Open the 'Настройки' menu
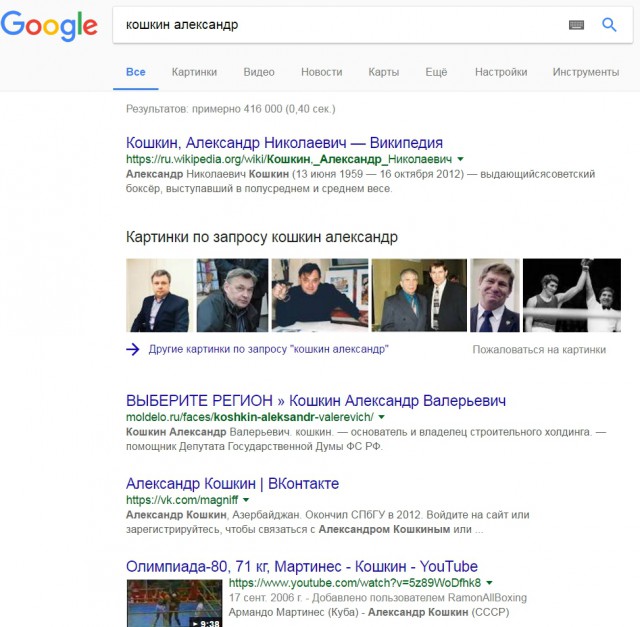 501,72
